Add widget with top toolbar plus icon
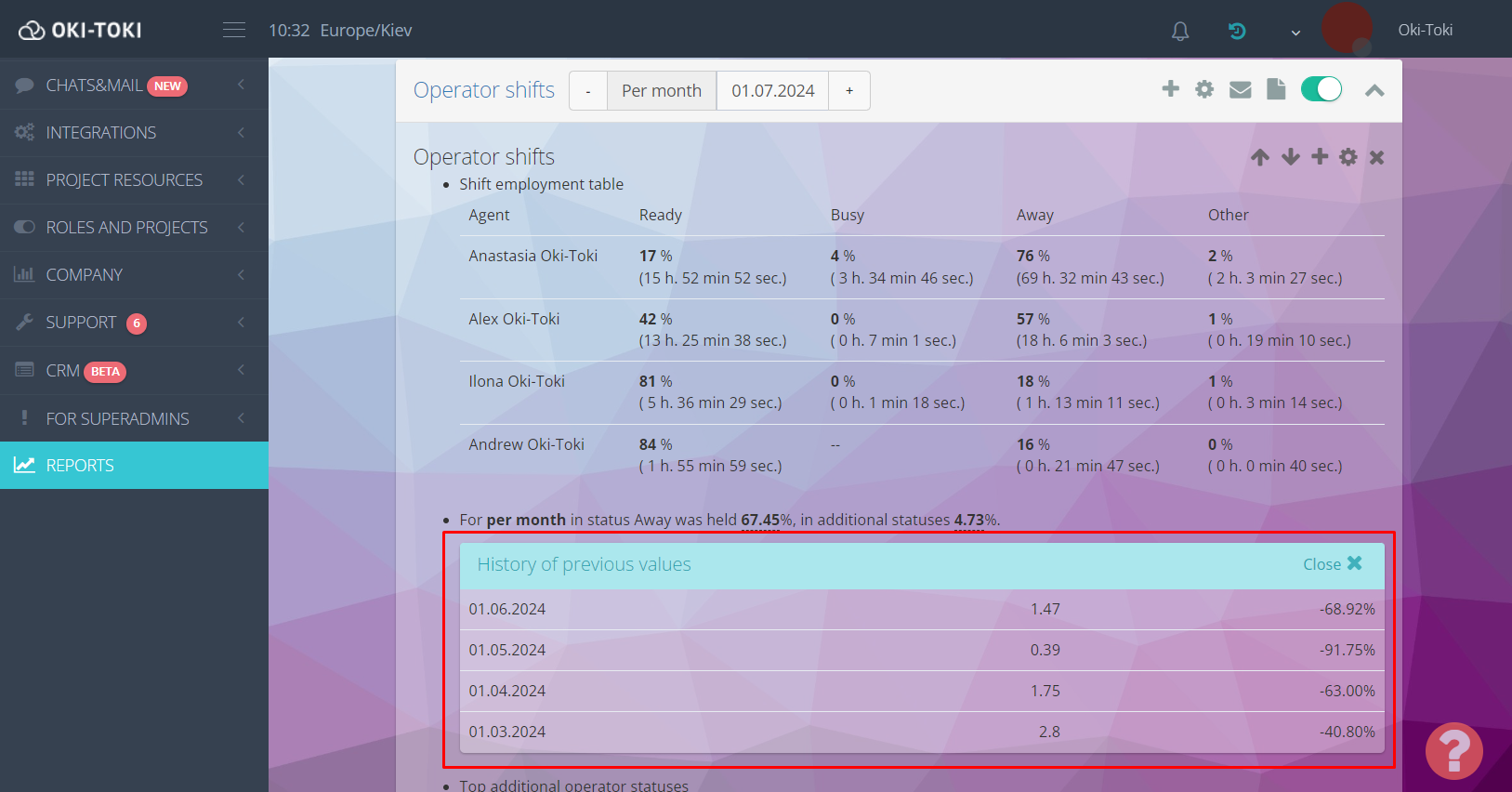Screen dimensions: 1512x792 1170,89
